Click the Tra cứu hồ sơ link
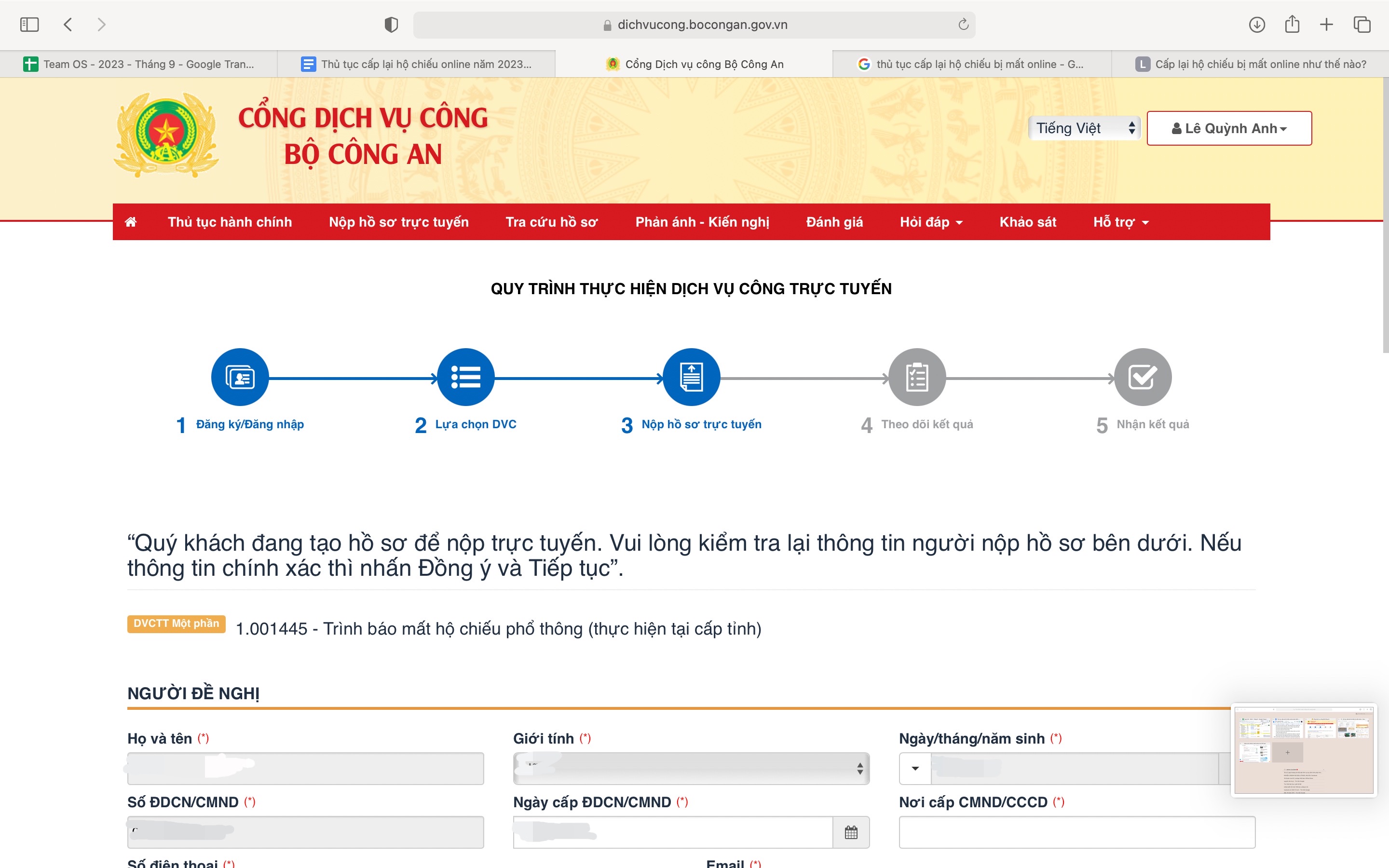The width and height of the screenshot is (1389, 868). pos(552,222)
